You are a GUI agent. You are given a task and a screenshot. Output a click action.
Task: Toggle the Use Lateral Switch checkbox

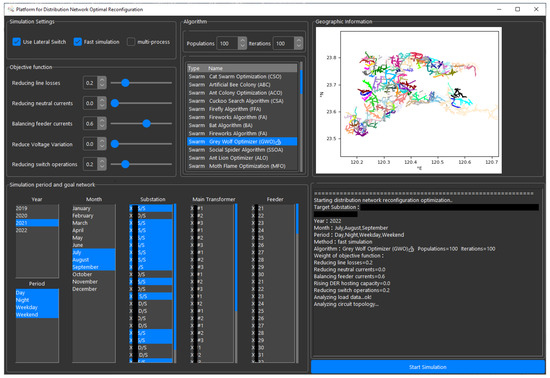coord(16,42)
